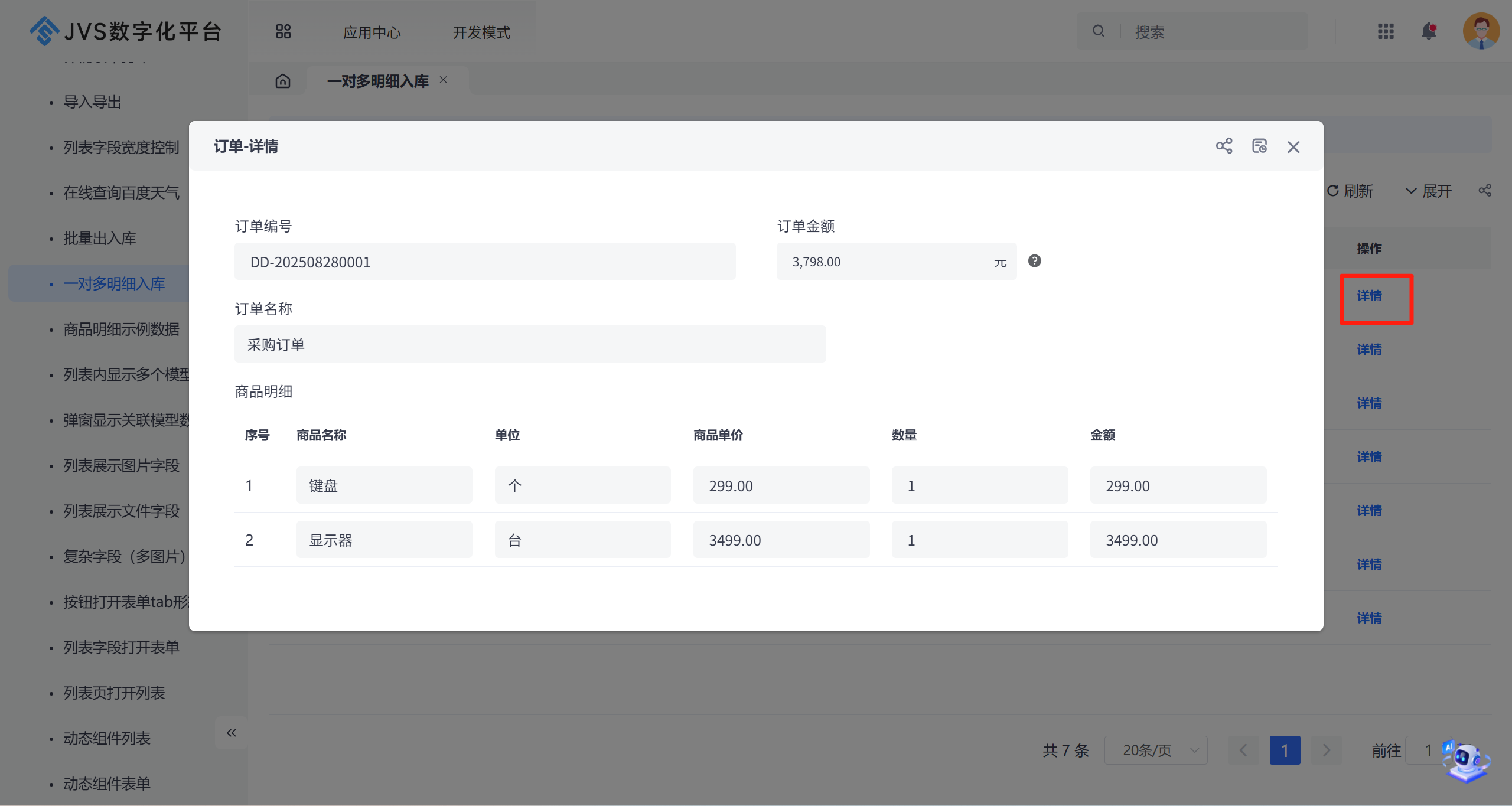Open 应用中心 menu
Image resolution: width=1512 pixels, height=806 pixels.
click(372, 32)
